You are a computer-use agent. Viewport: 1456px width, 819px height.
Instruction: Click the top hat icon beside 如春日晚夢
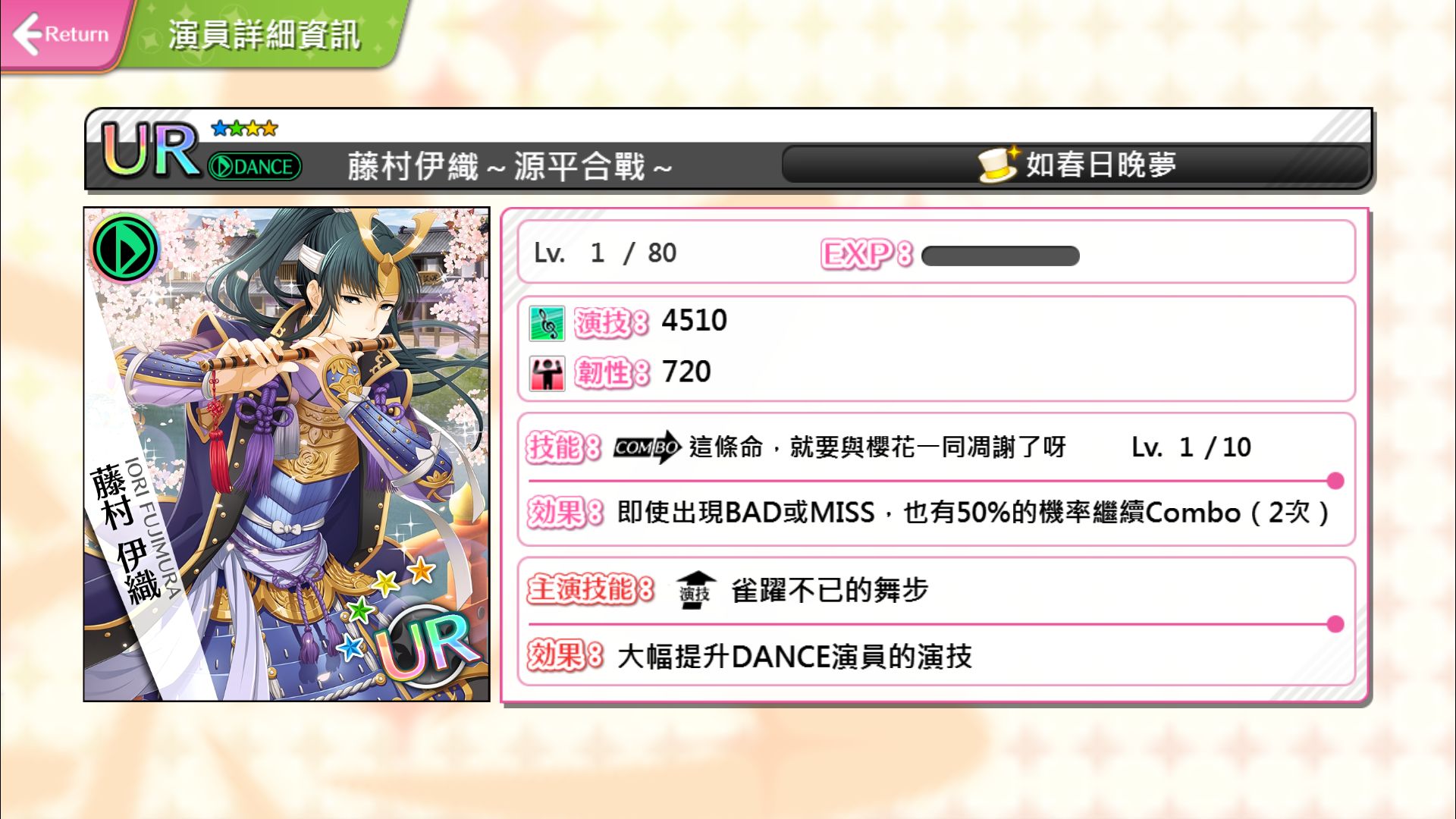[998, 164]
